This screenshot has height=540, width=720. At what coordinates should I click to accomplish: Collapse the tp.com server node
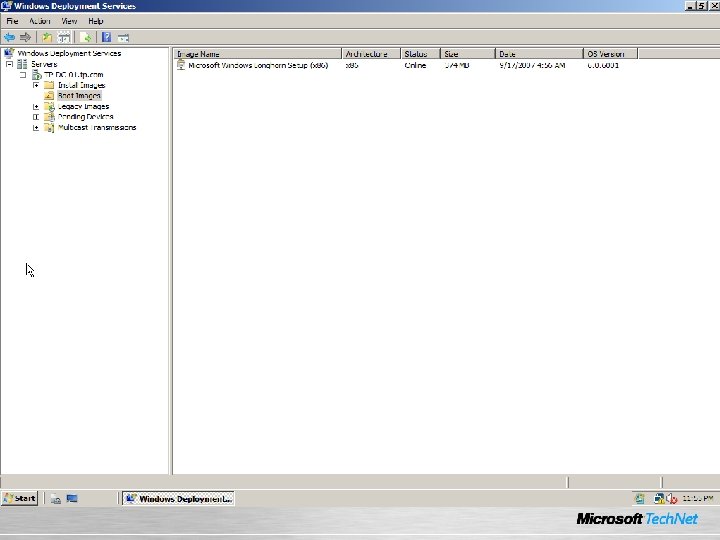click(23, 75)
